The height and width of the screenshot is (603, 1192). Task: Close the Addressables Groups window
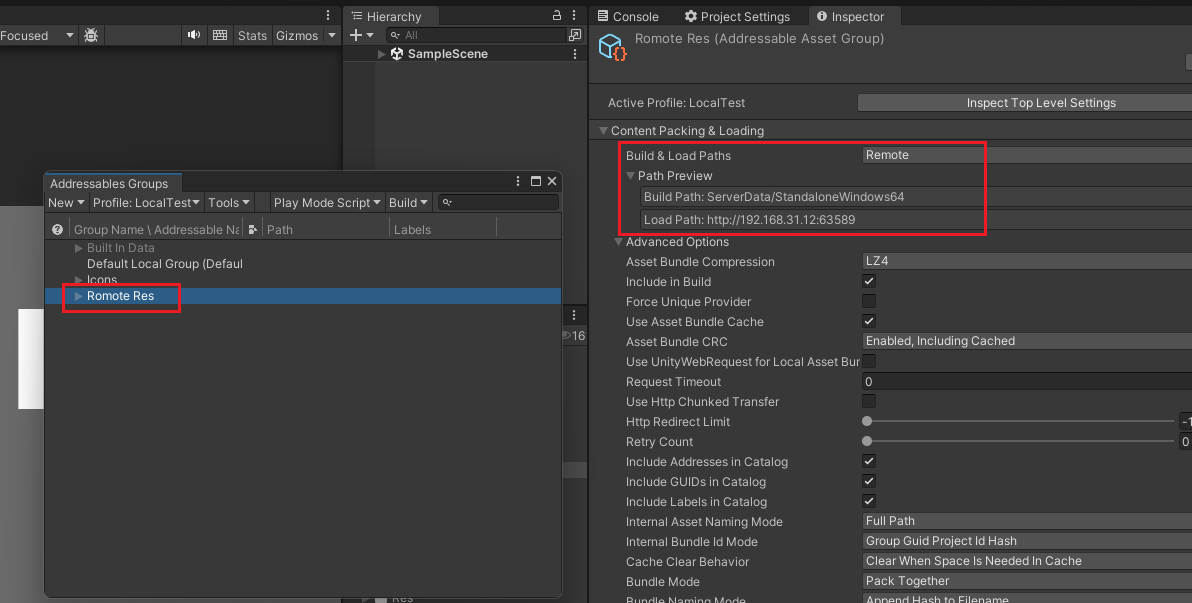(x=552, y=181)
